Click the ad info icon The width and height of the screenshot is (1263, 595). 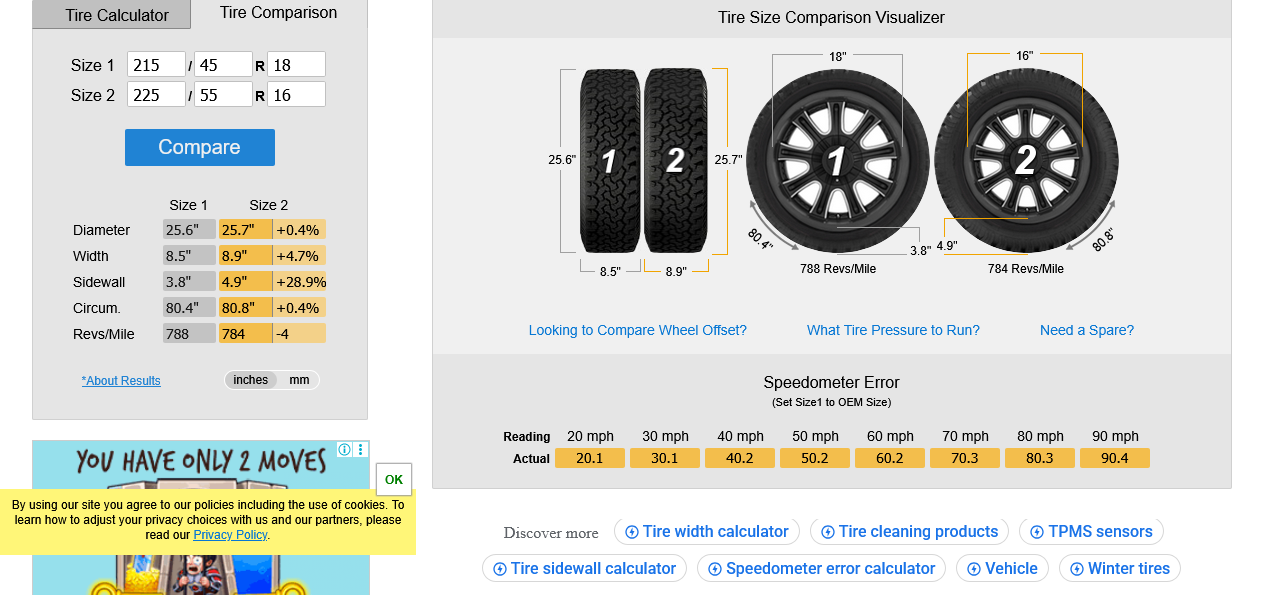345,450
